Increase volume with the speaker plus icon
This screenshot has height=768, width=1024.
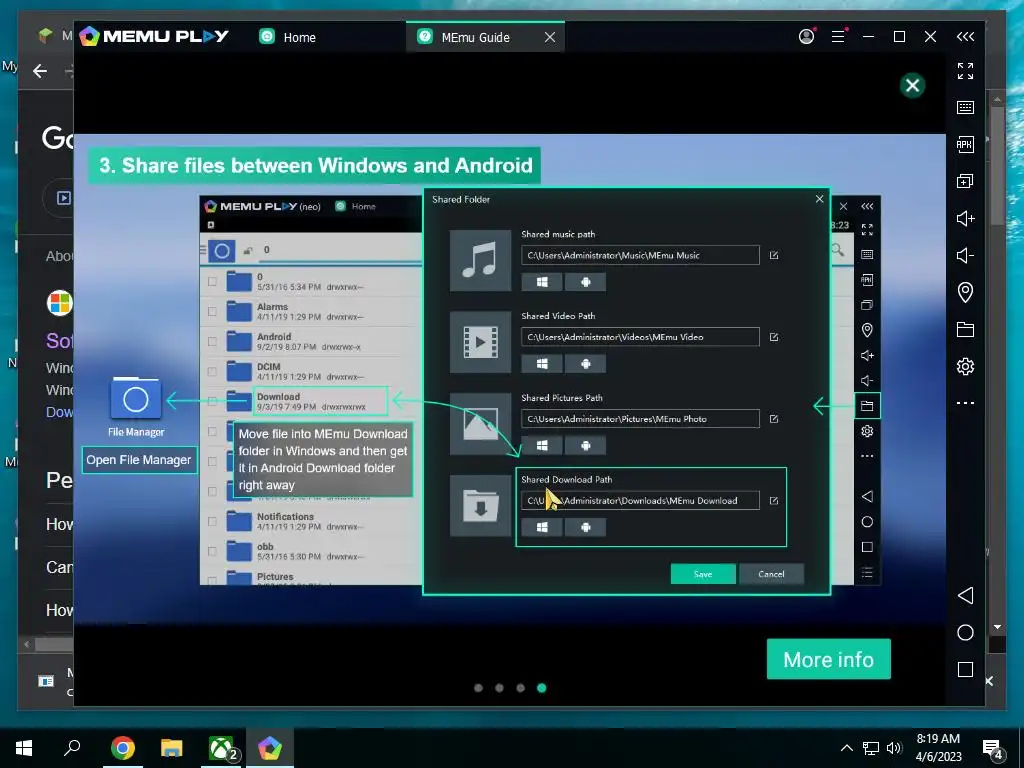(x=965, y=218)
